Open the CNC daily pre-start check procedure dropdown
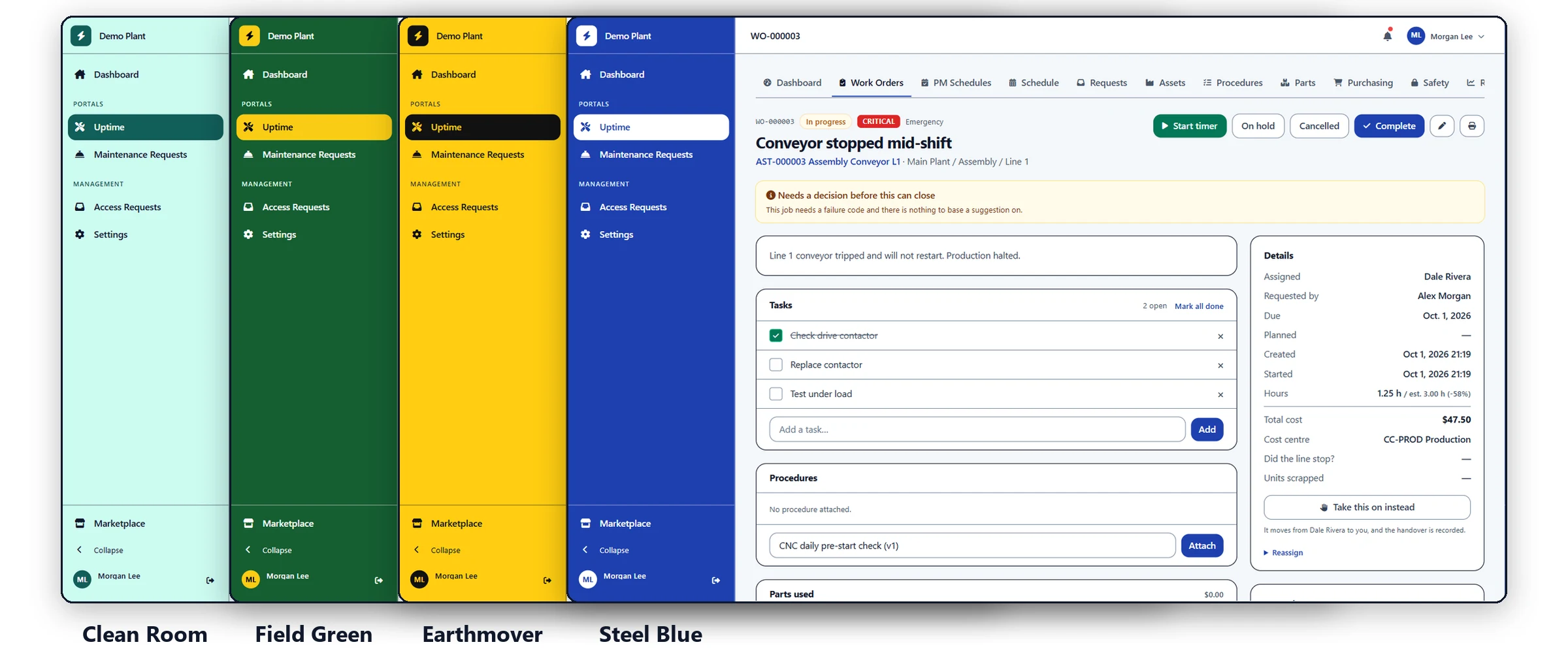The image size is (1568, 653). pyautogui.click(x=972, y=546)
